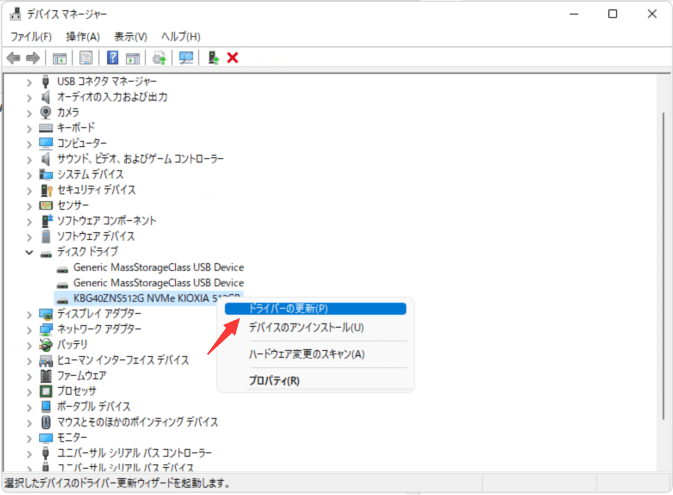Screen dimensions: 673x495
Task: Select the ポータブル デバイス row
Action: pyautogui.click(x=94, y=407)
